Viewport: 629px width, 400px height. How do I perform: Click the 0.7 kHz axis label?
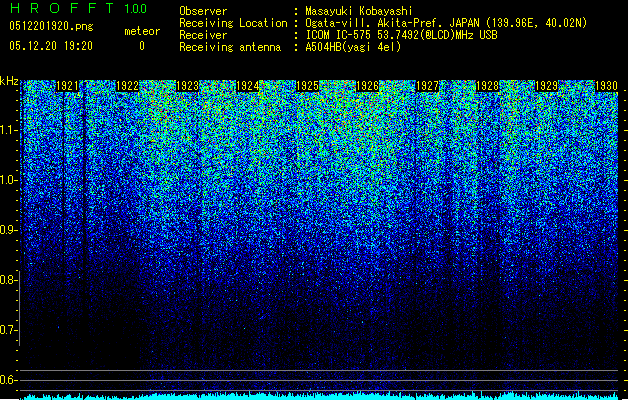[8, 330]
